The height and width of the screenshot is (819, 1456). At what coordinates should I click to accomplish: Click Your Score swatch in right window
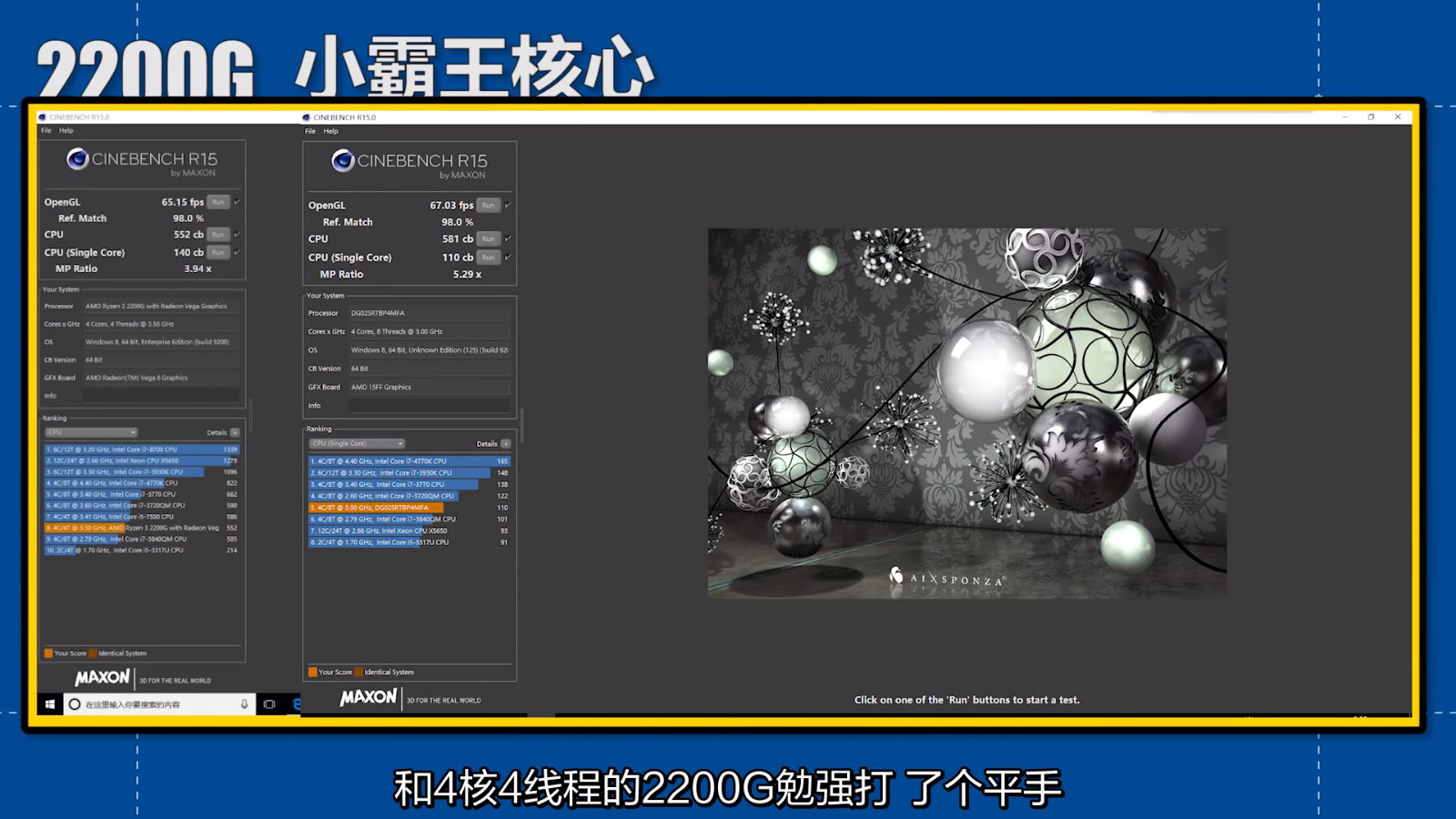(x=313, y=672)
